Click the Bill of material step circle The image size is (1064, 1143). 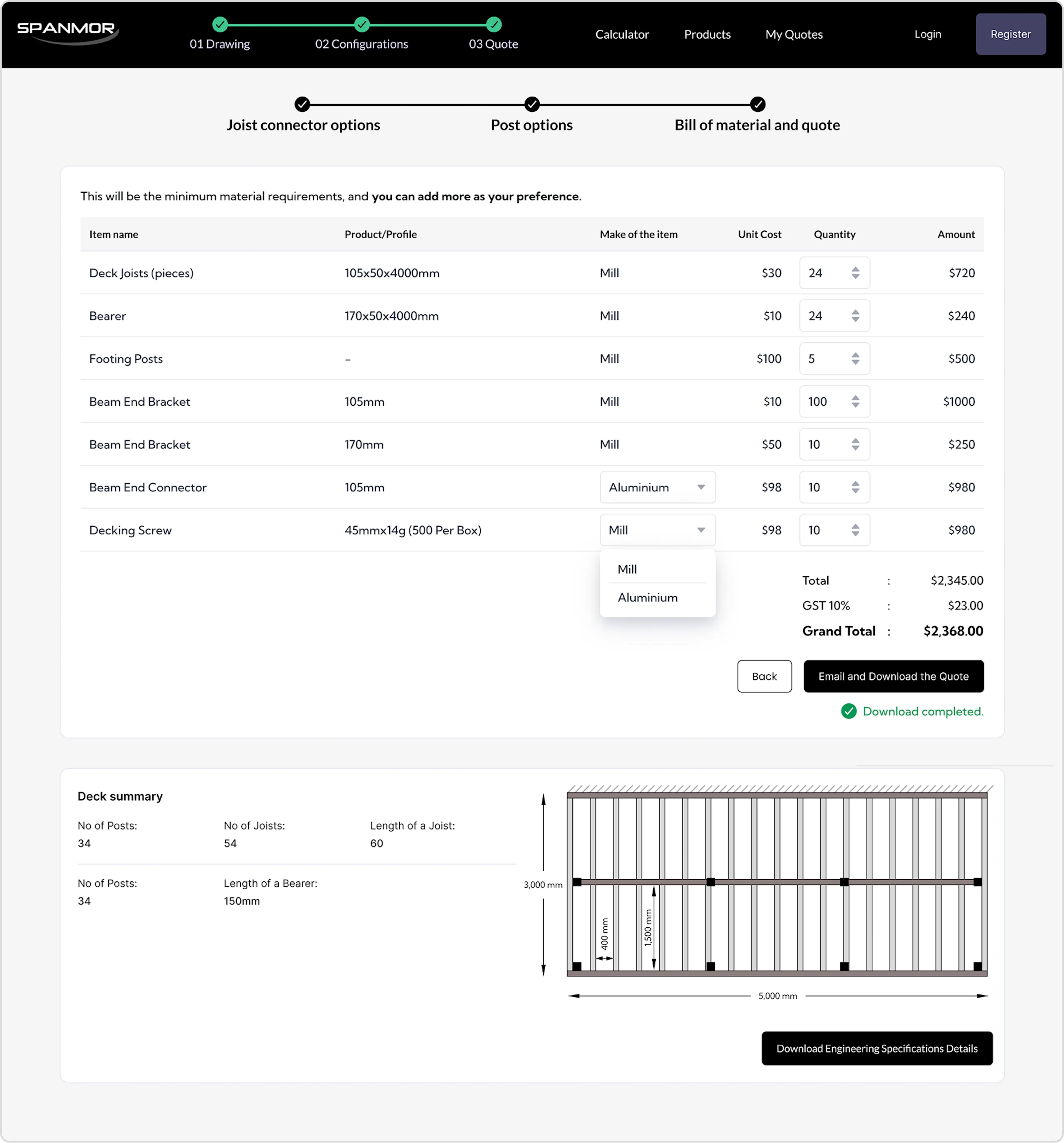(x=758, y=104)
